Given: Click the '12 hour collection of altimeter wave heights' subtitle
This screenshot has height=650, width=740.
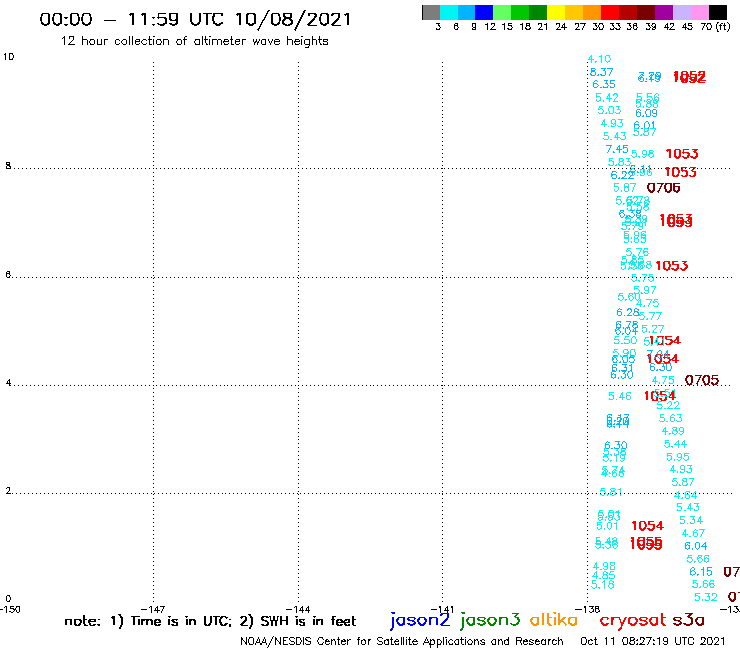Looking at the screenshot, I should 194,41.
